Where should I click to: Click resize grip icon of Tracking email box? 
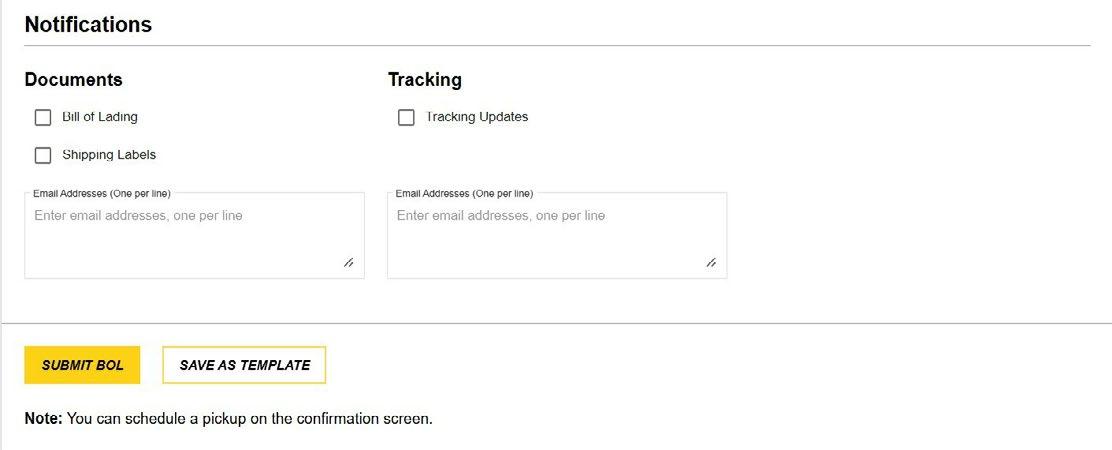711,263
